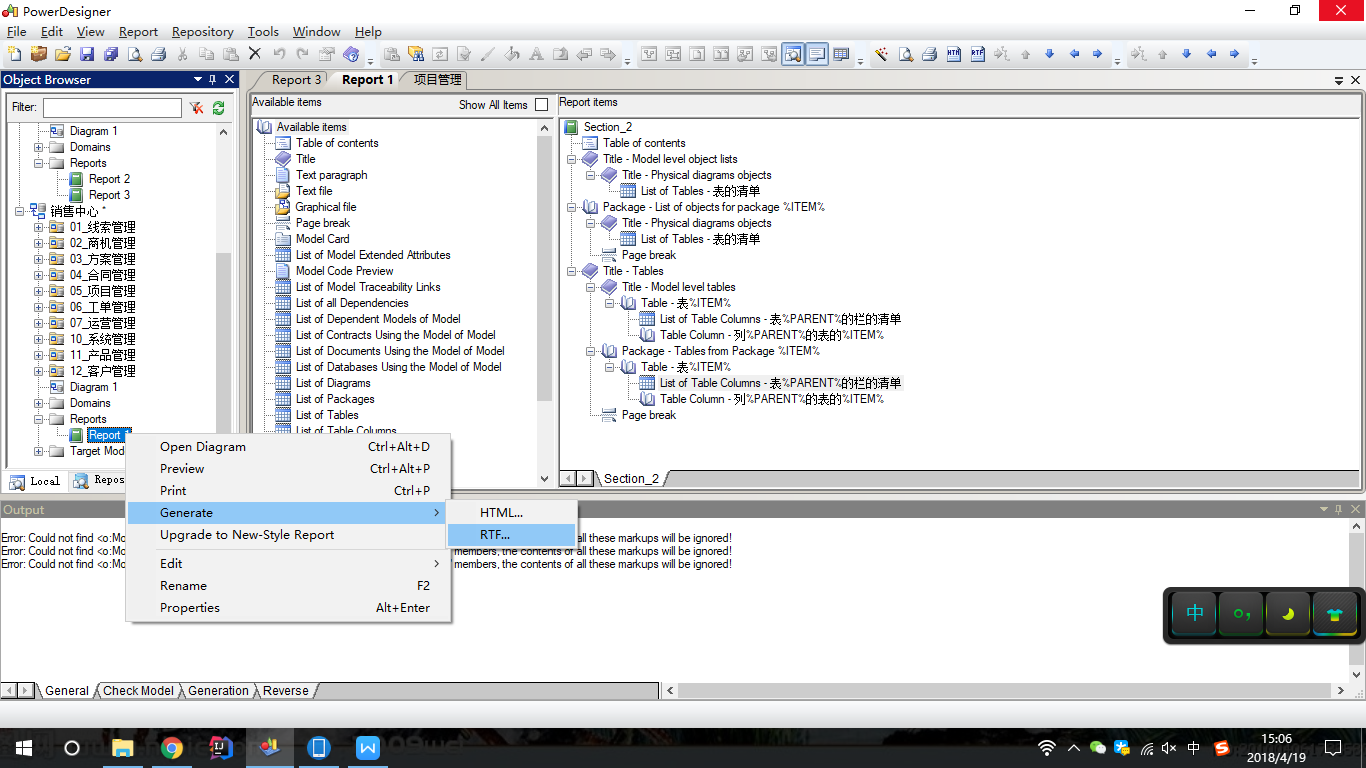The image size is (1366, 768).
Task: Click the Filter text input field
Action: tap(112, 107)
